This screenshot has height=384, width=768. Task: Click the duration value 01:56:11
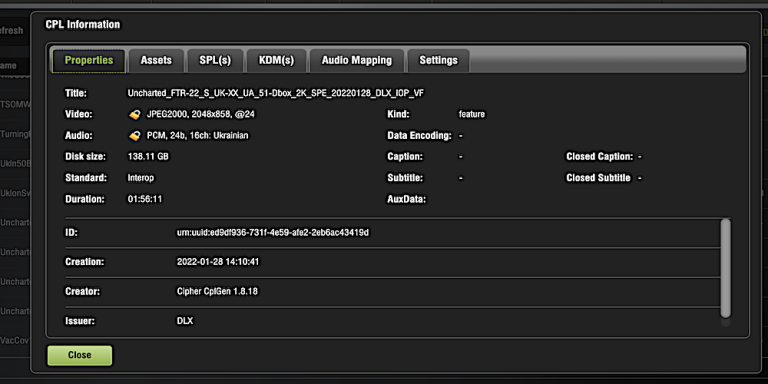point(145,199)
